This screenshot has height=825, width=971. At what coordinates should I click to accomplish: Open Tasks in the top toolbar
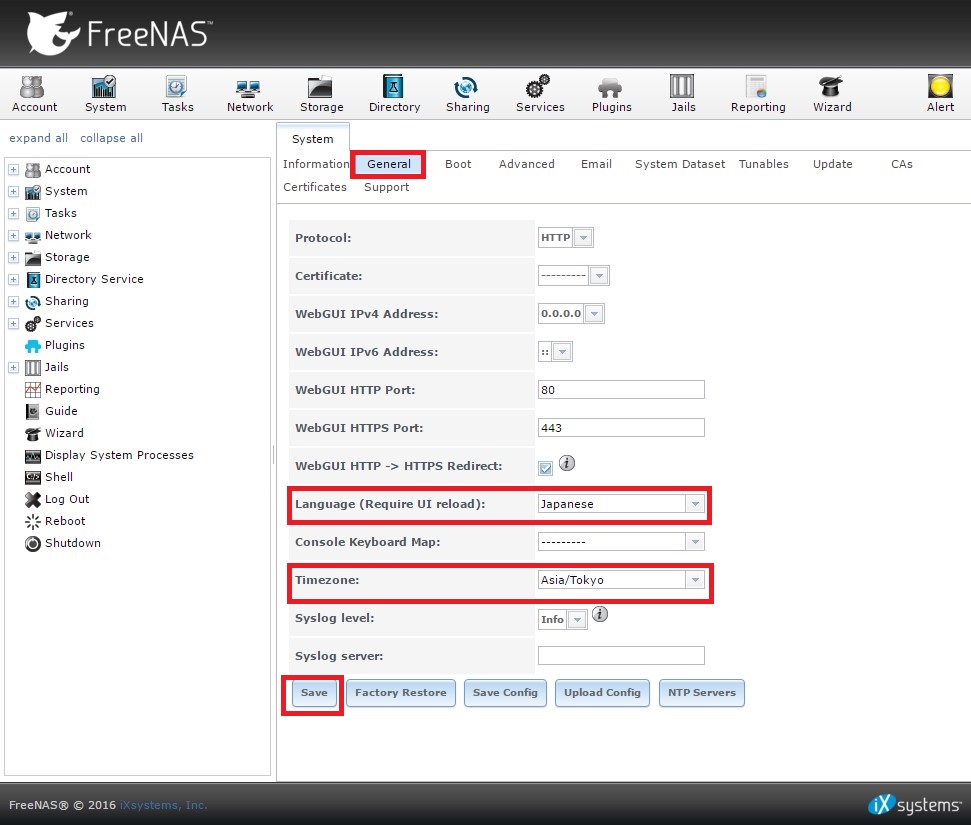coord(177,94)
